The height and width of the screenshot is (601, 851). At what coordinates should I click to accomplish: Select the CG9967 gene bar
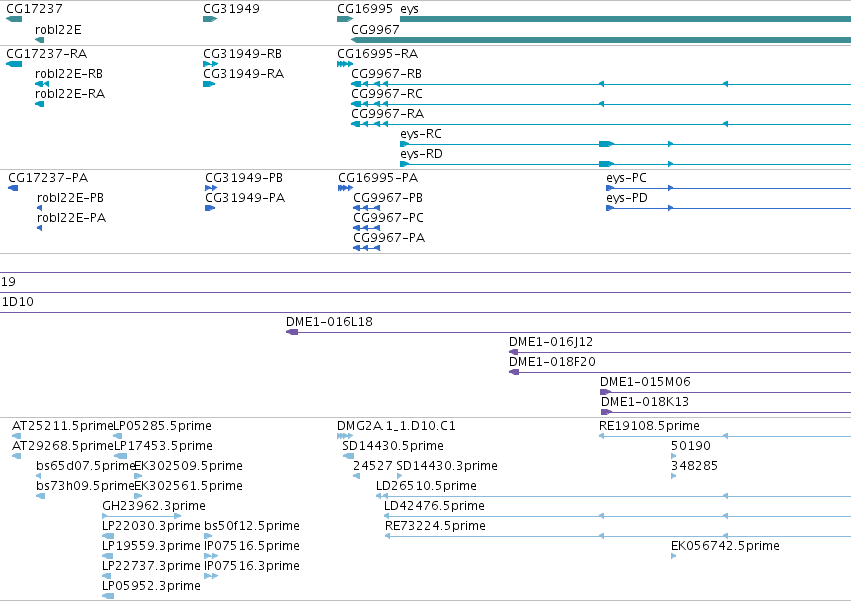click(x=601, y=40)
